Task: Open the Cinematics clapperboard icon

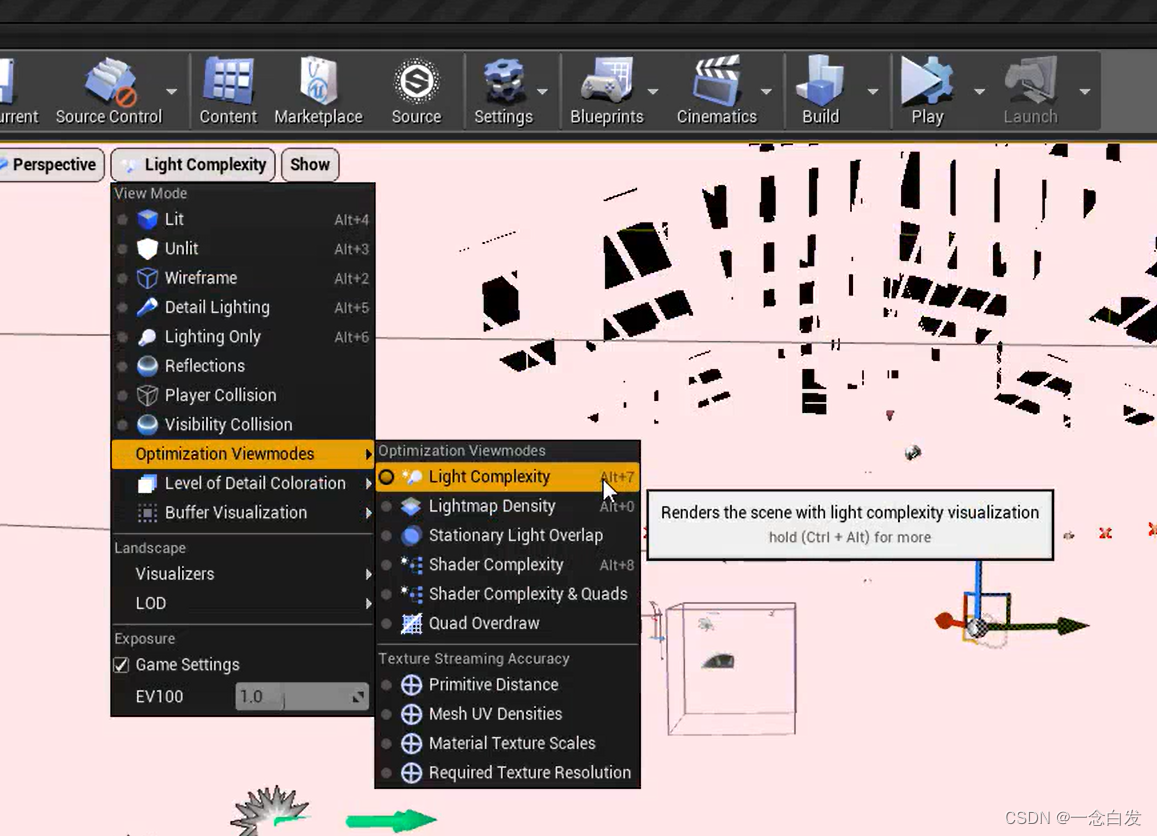Action: point(716,80)
